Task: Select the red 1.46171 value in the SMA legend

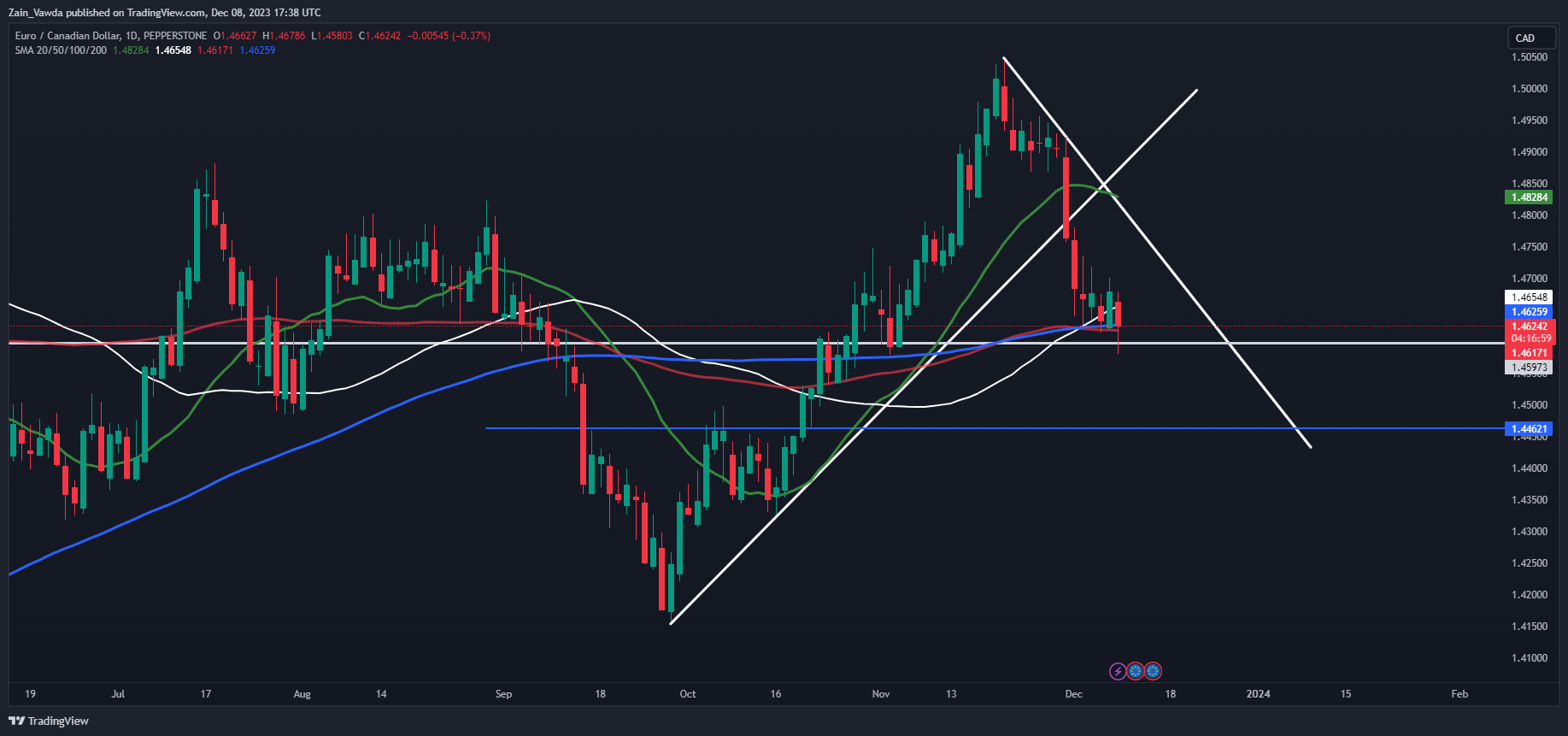Action: coord(215,50)
